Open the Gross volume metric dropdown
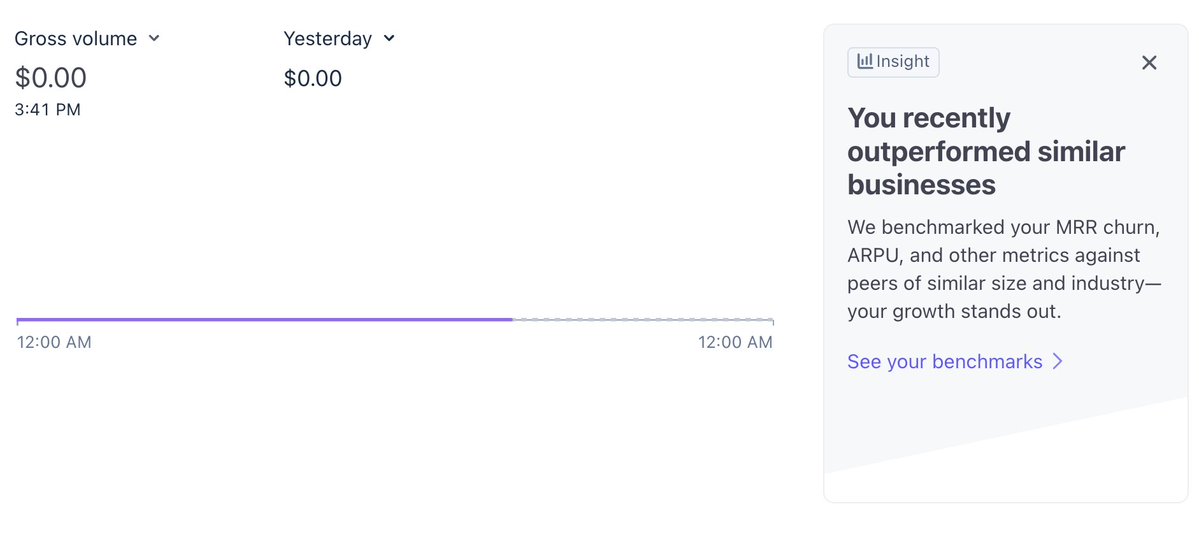 coord(87,38)
